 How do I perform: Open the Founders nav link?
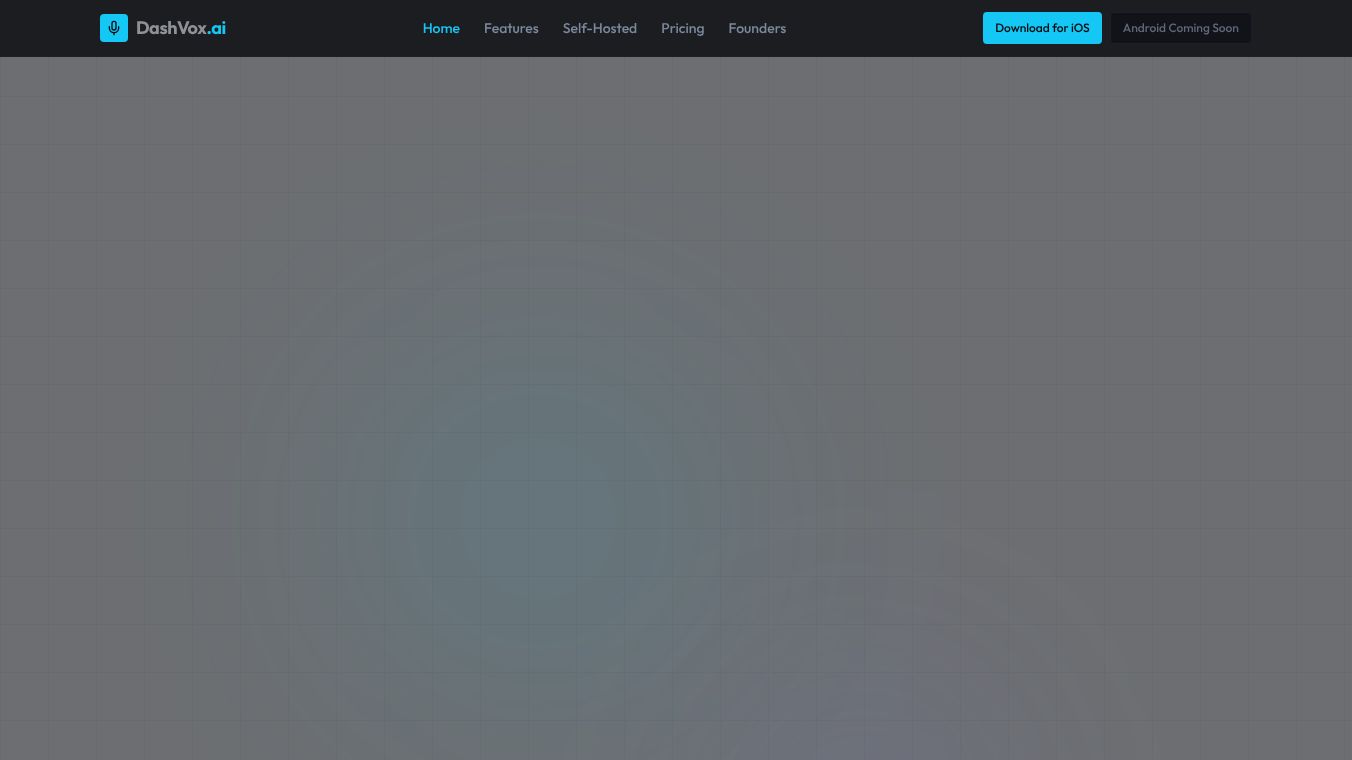click(757, 28)
